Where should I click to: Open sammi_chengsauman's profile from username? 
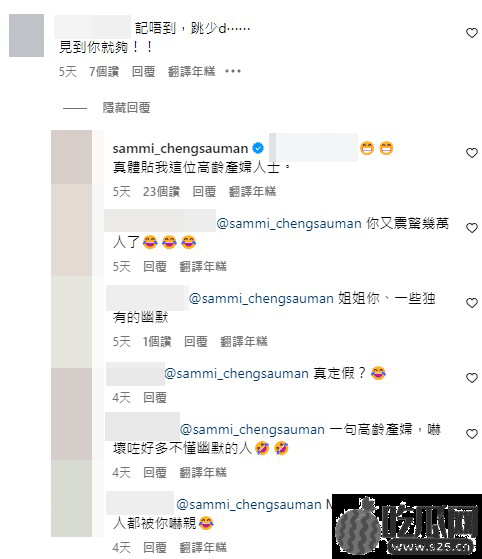180,148
